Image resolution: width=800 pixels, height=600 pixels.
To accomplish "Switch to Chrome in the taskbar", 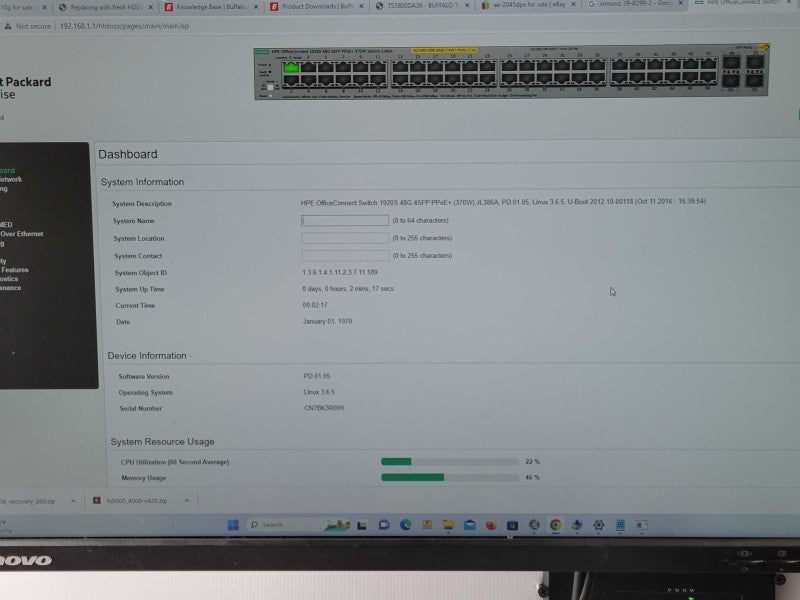I will pyautogui.click(x=556, y=524).
